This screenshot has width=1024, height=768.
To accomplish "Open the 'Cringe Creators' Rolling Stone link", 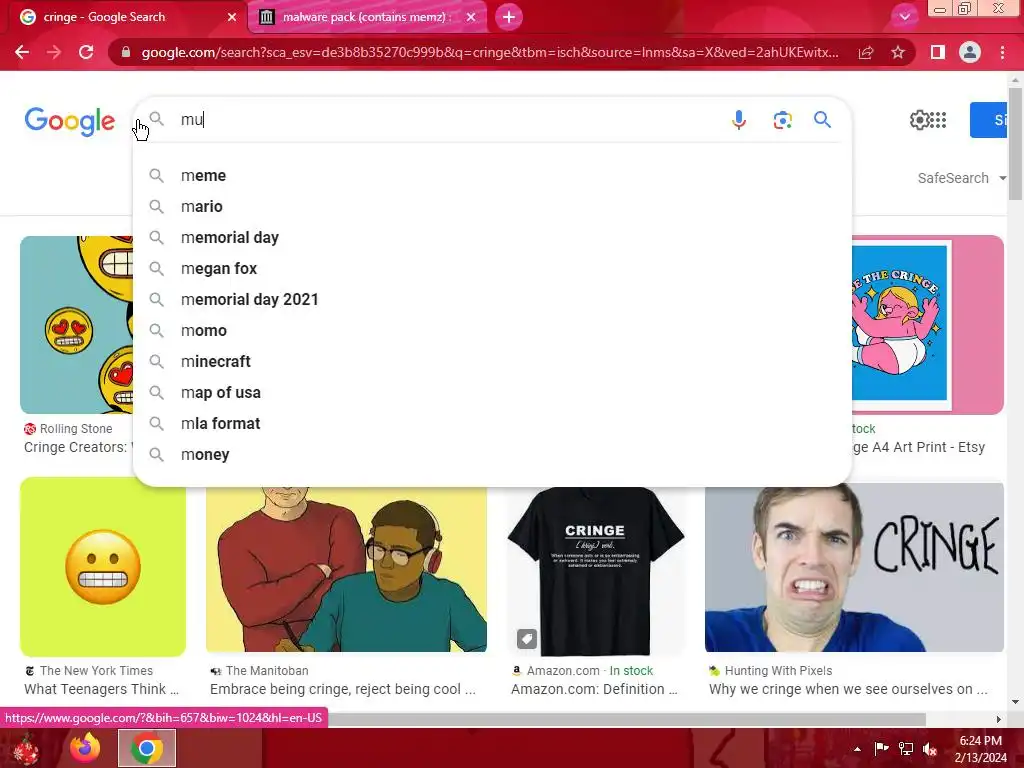I will click(78, 447).
